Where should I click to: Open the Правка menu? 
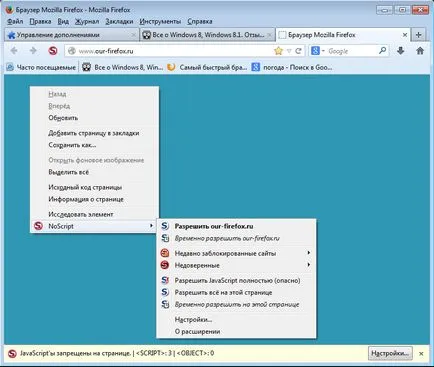click(x=40, y=22)
